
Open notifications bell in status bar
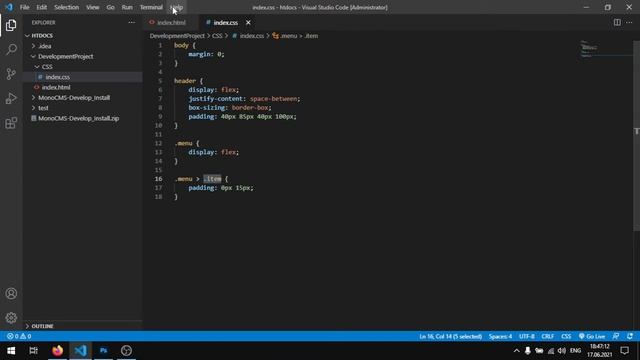[630, 336]
